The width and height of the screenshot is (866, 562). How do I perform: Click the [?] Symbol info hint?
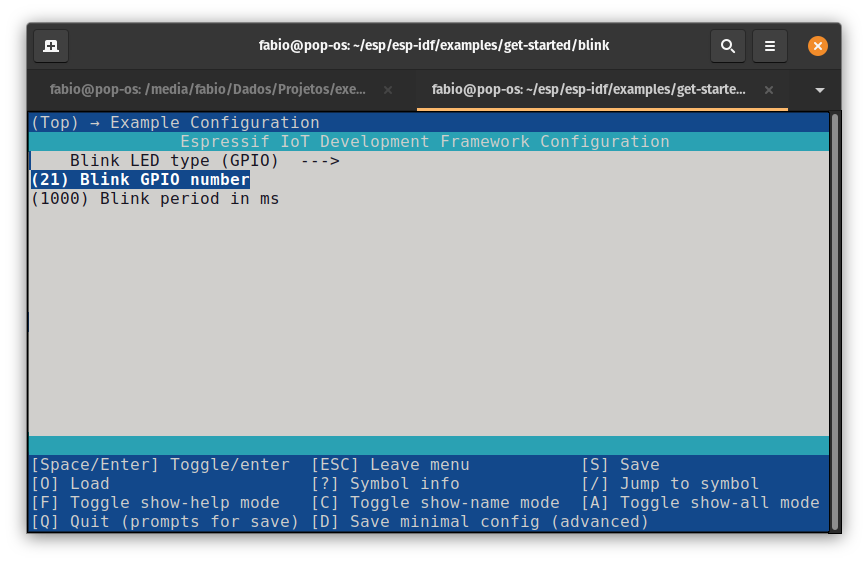pos(386,484)
